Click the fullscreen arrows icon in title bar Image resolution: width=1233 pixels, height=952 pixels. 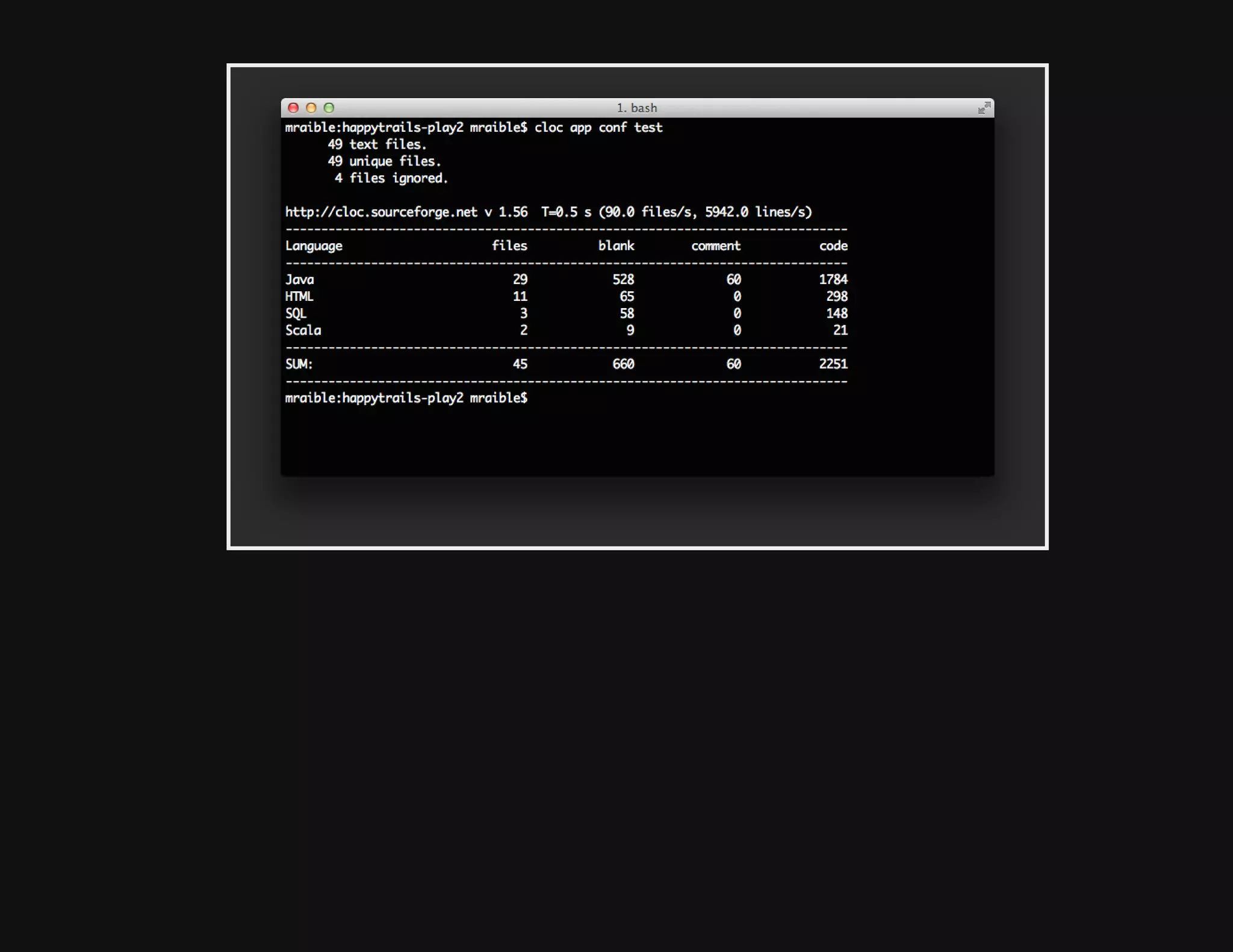click(984, 108)
